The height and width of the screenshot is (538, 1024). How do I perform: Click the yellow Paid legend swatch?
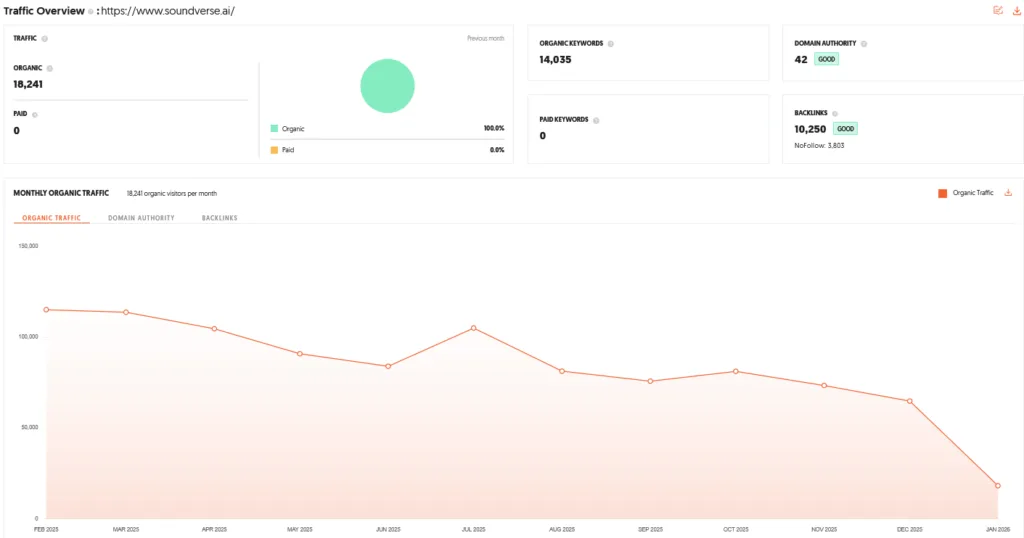(x=274, y=150)
